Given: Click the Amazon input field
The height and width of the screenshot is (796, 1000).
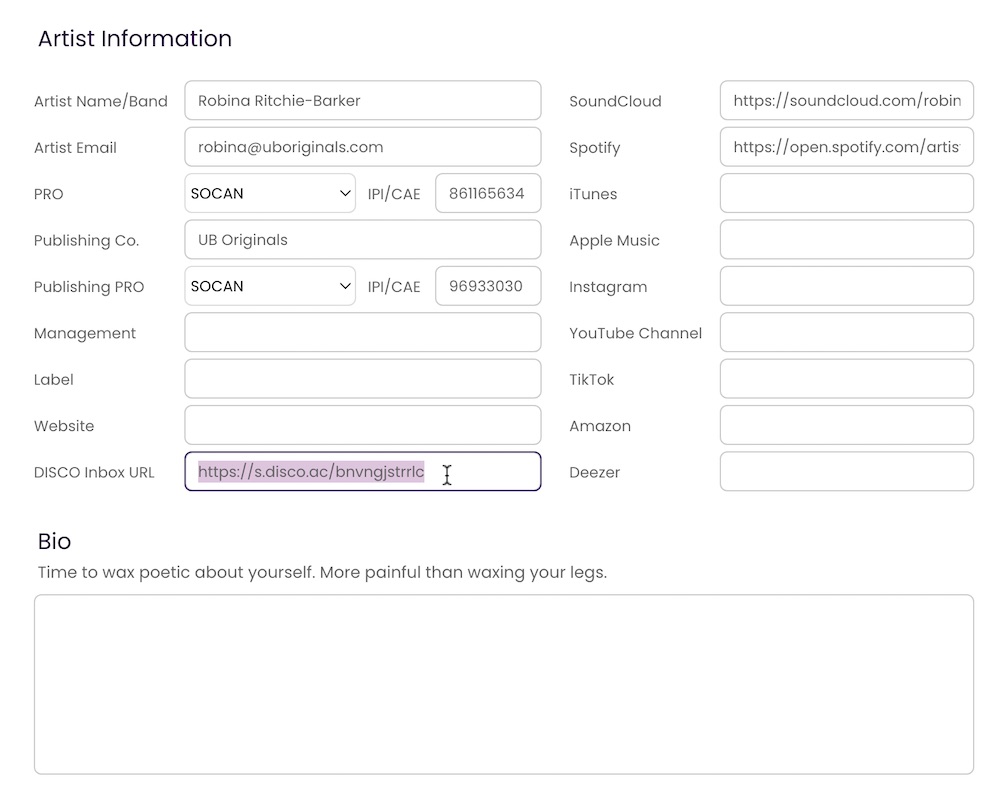Looking at the screenshot, I should pyautogui.click(x=847, y=425).
